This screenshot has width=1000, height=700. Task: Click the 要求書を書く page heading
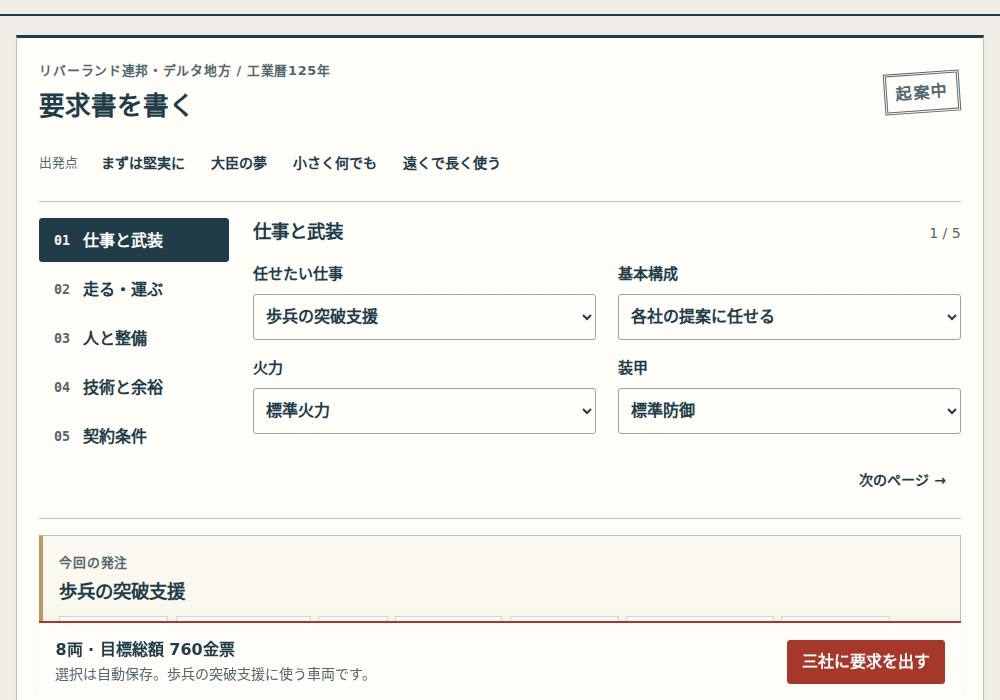point(115,106)
